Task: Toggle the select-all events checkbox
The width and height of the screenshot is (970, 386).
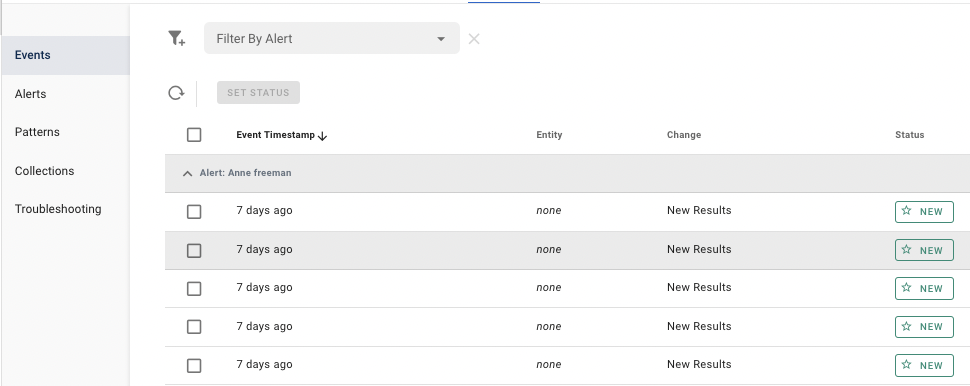Action: 194,135
